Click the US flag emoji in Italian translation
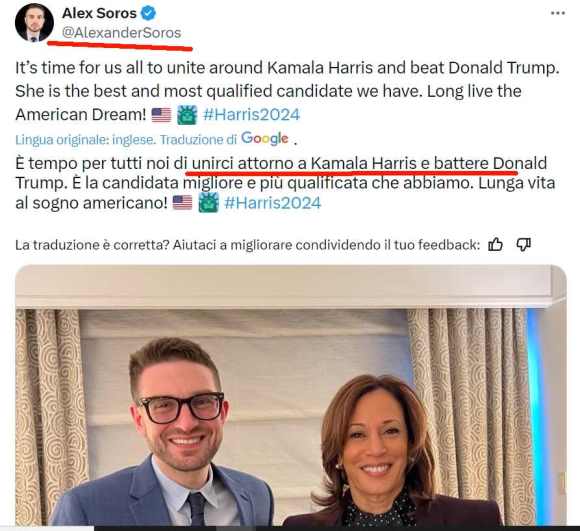580x531 pixels. tap(182, 203)
